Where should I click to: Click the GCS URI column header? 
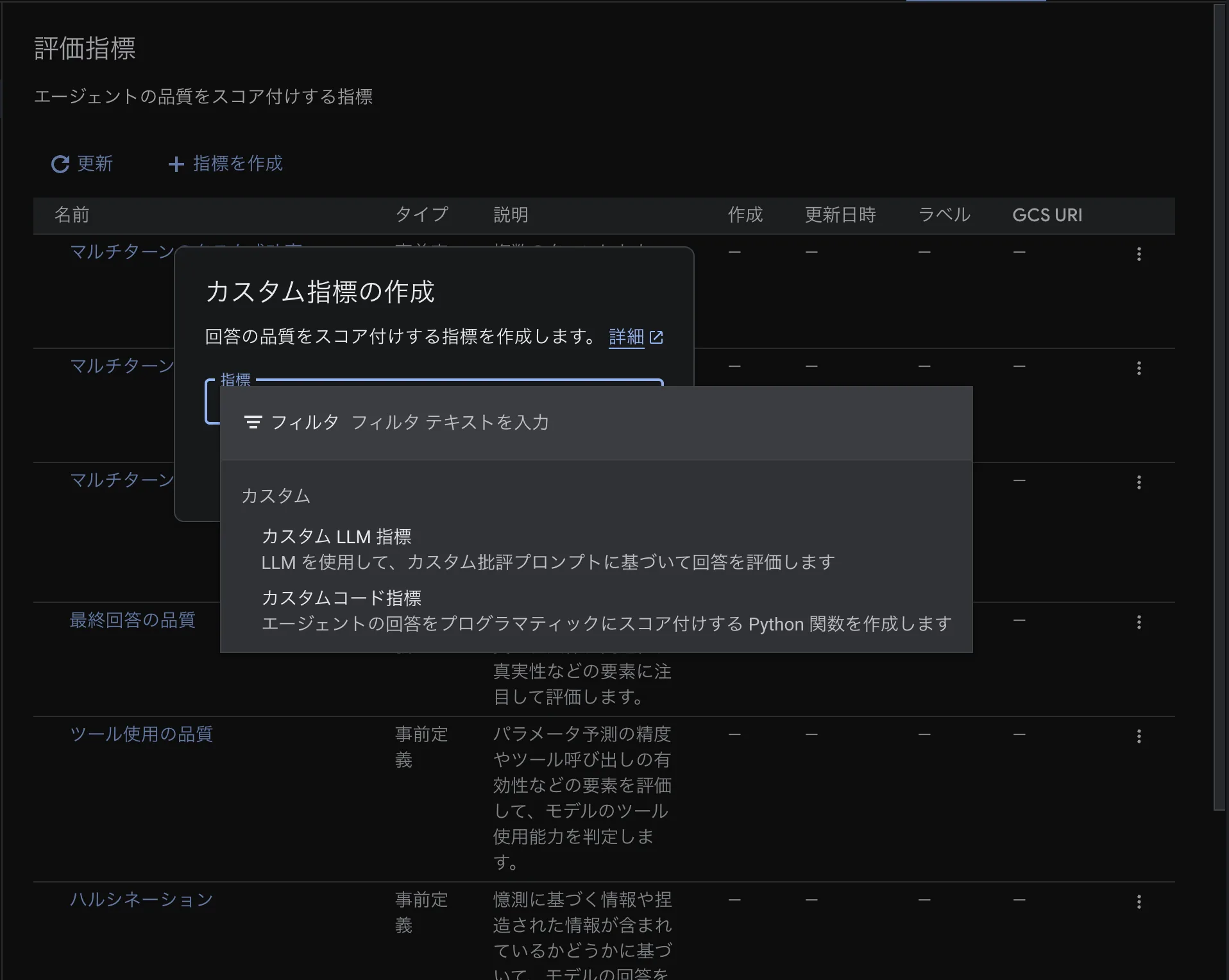click(x=1047, y=215)
